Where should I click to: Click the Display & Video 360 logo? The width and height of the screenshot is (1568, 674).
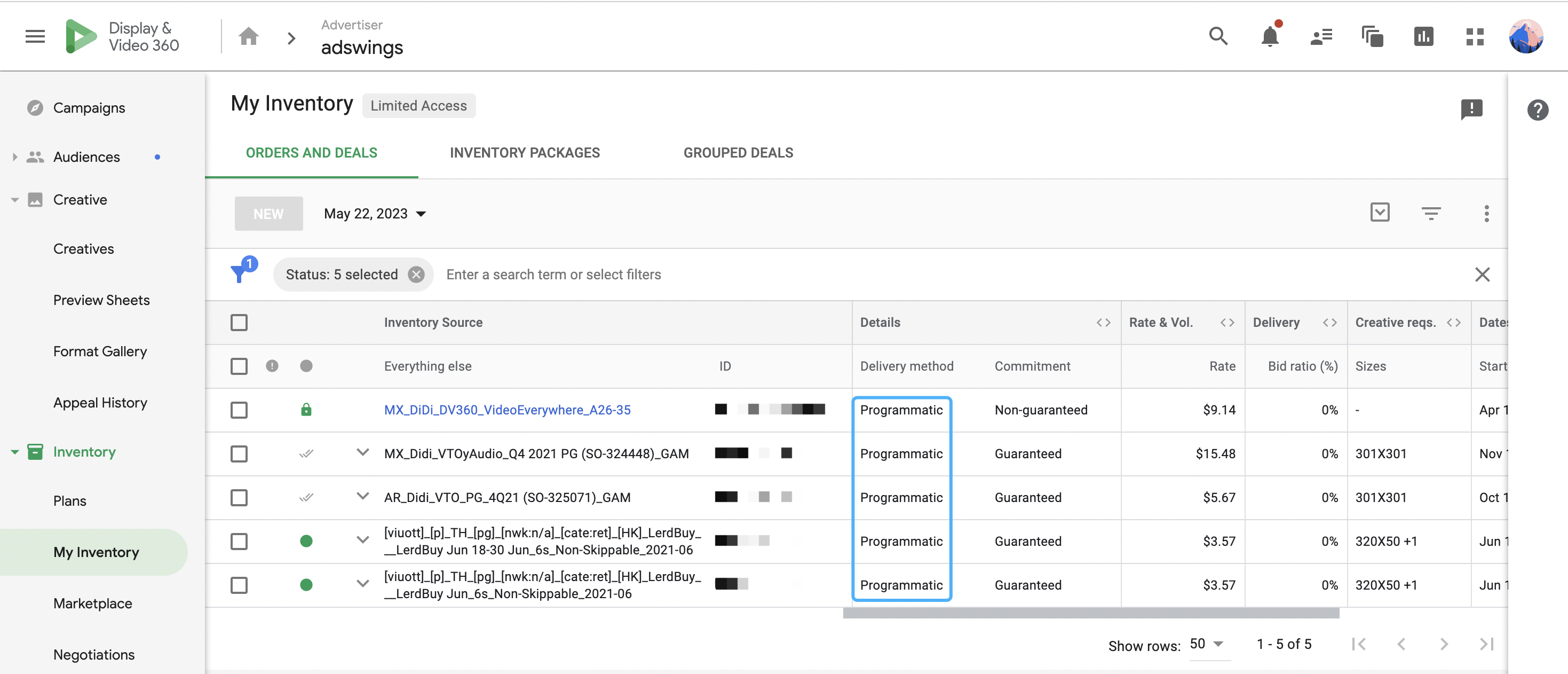(122, 36)
